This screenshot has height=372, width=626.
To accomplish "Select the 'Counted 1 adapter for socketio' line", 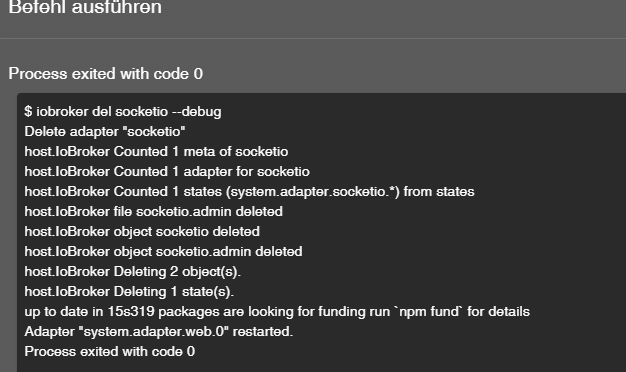I will [x=167, y=172].
